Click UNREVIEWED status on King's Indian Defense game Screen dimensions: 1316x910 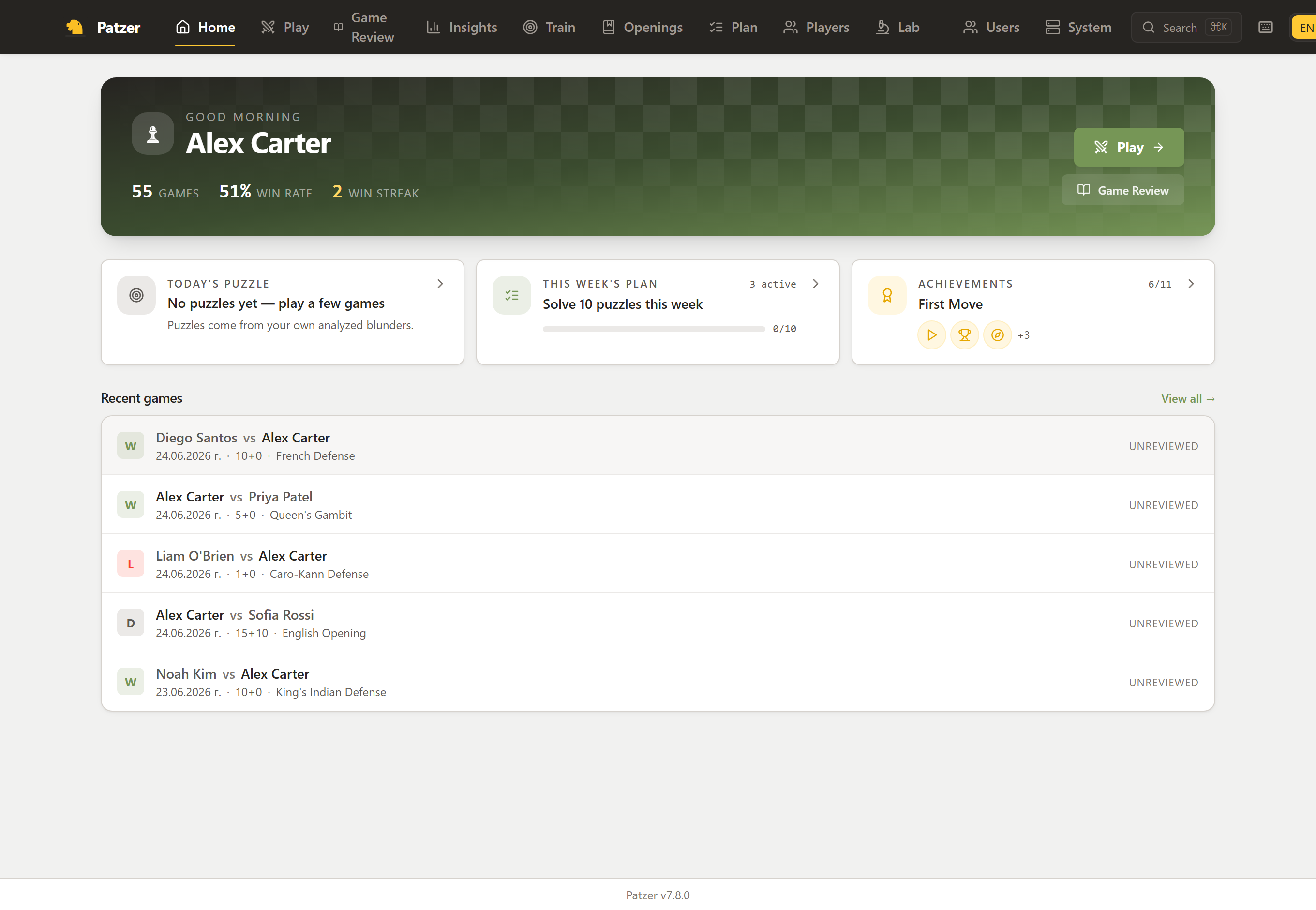[x=1163, y=682]
